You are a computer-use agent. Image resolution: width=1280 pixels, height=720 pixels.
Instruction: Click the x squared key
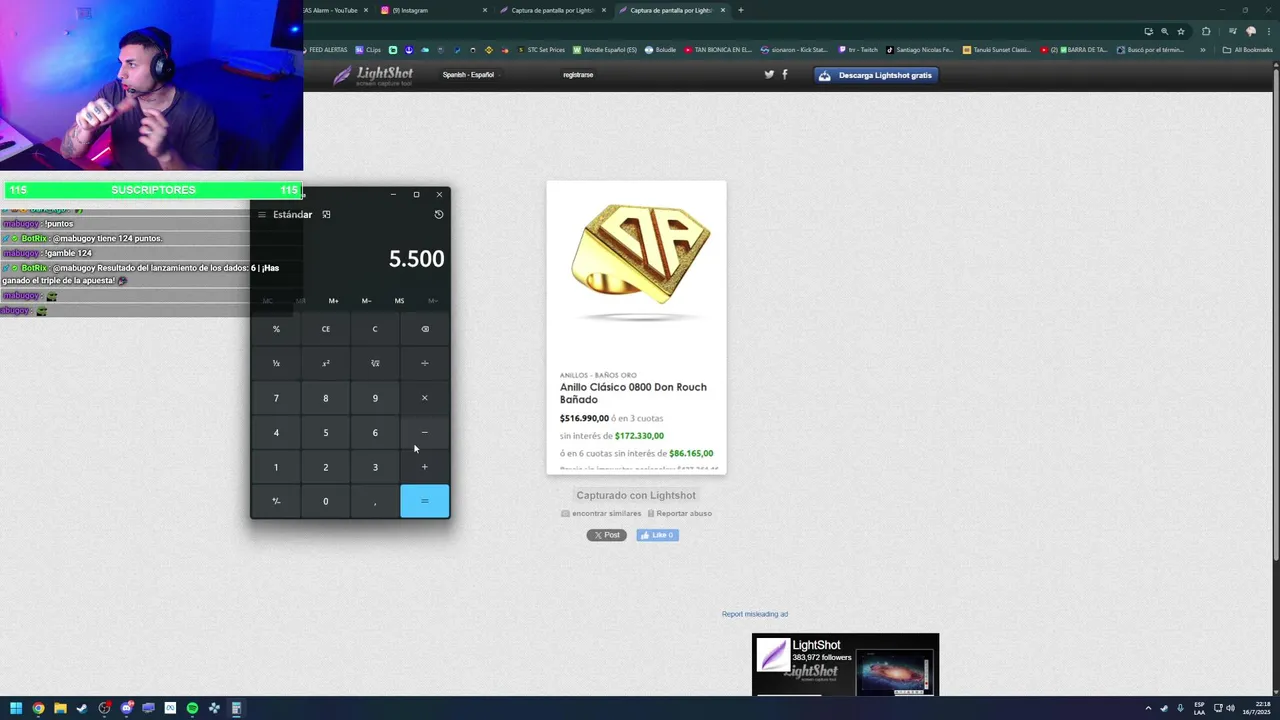pyautogui.click(x=325, y=363)
